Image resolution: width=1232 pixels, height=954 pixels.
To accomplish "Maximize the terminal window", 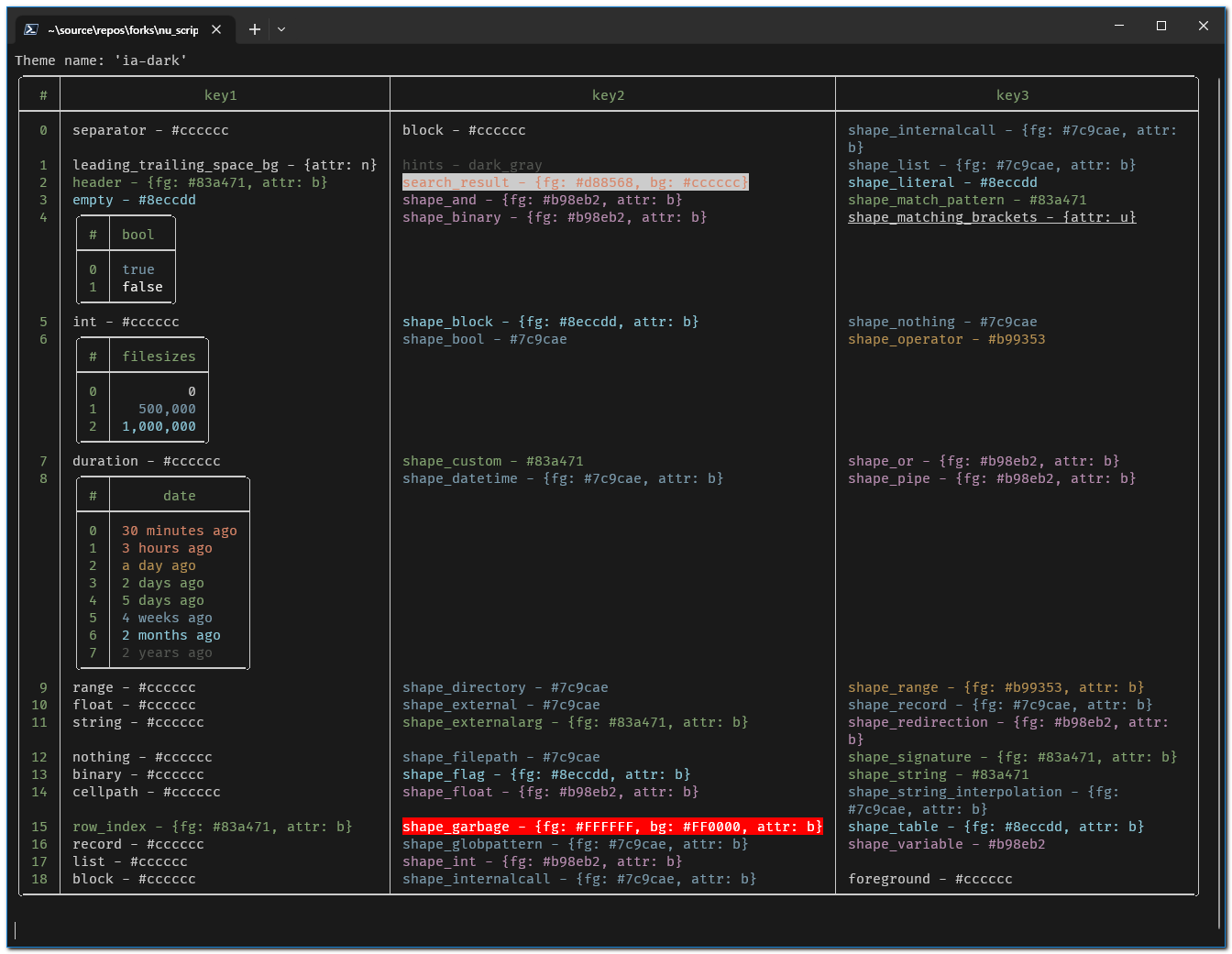I will (x=1161, y=26).
